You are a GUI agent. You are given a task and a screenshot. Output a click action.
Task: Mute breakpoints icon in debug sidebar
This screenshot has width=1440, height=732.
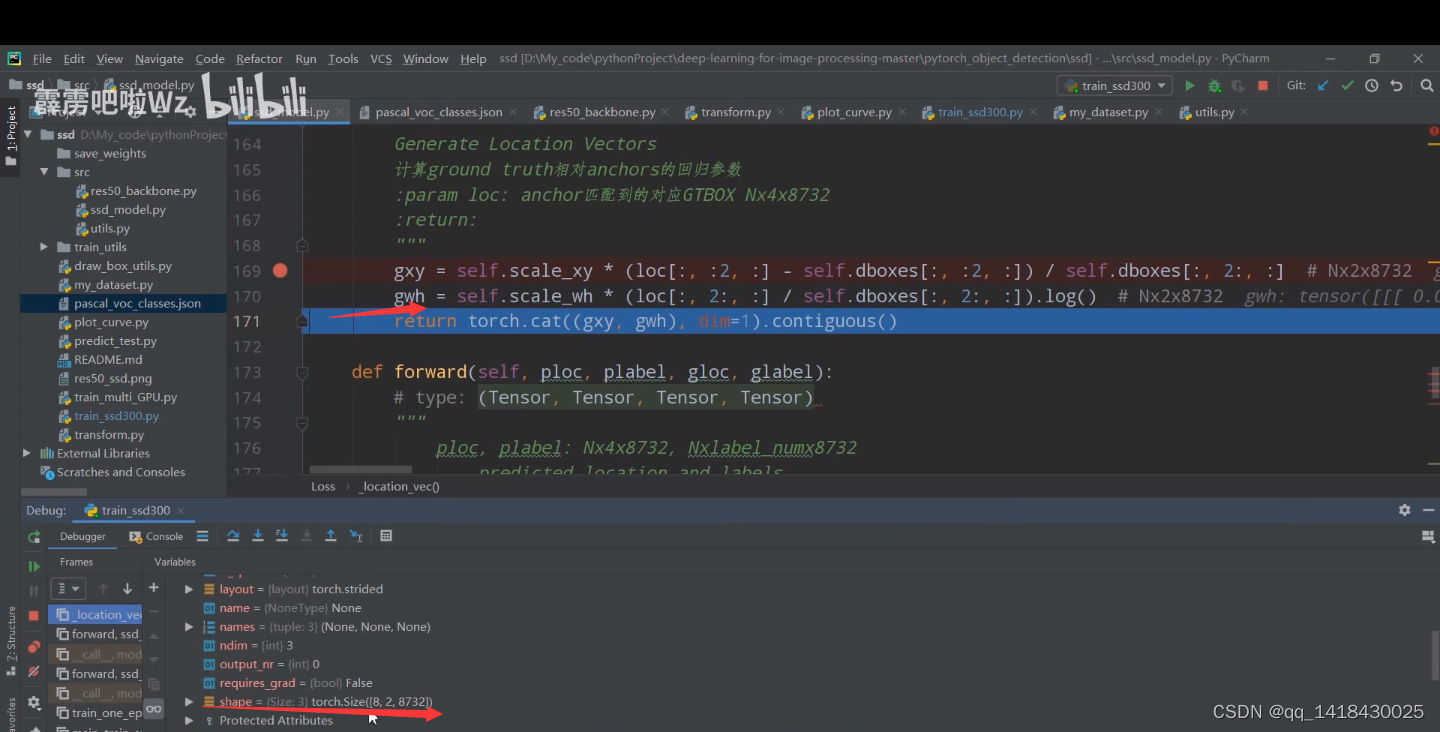tap(34, 671)
